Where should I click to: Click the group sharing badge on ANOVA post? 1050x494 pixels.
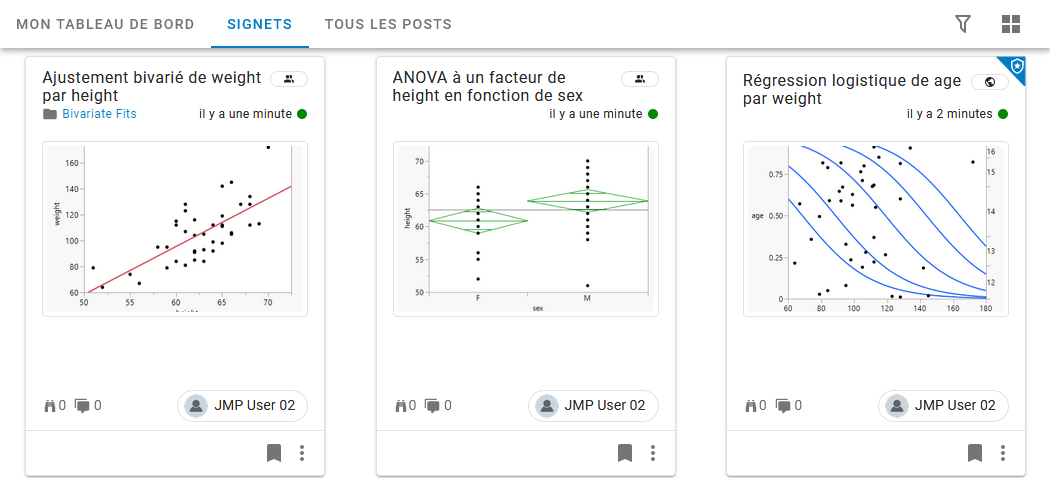(639, 79)
